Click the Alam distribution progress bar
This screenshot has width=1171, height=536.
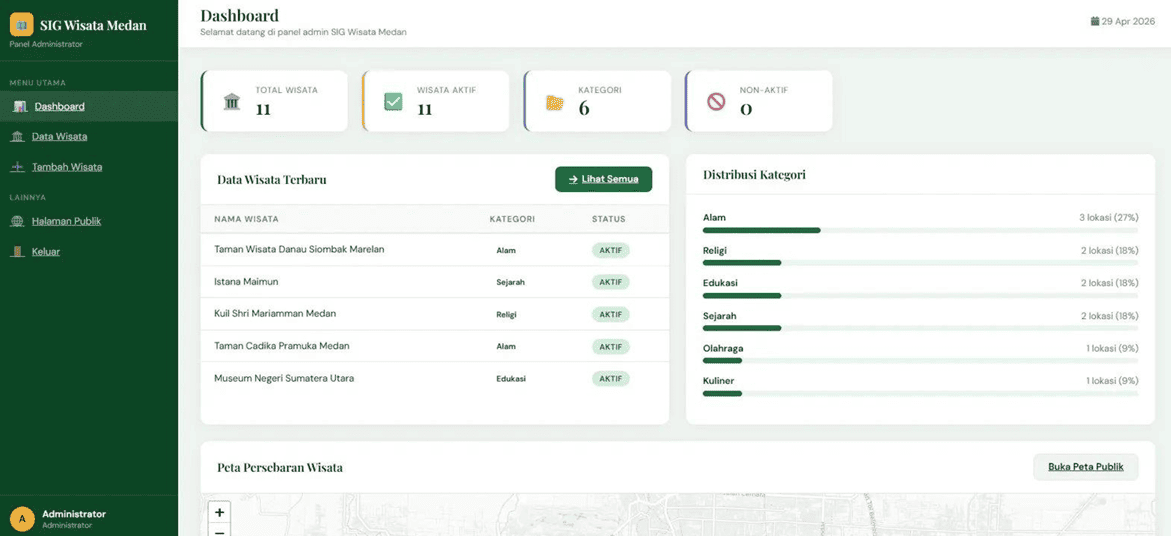920,230
